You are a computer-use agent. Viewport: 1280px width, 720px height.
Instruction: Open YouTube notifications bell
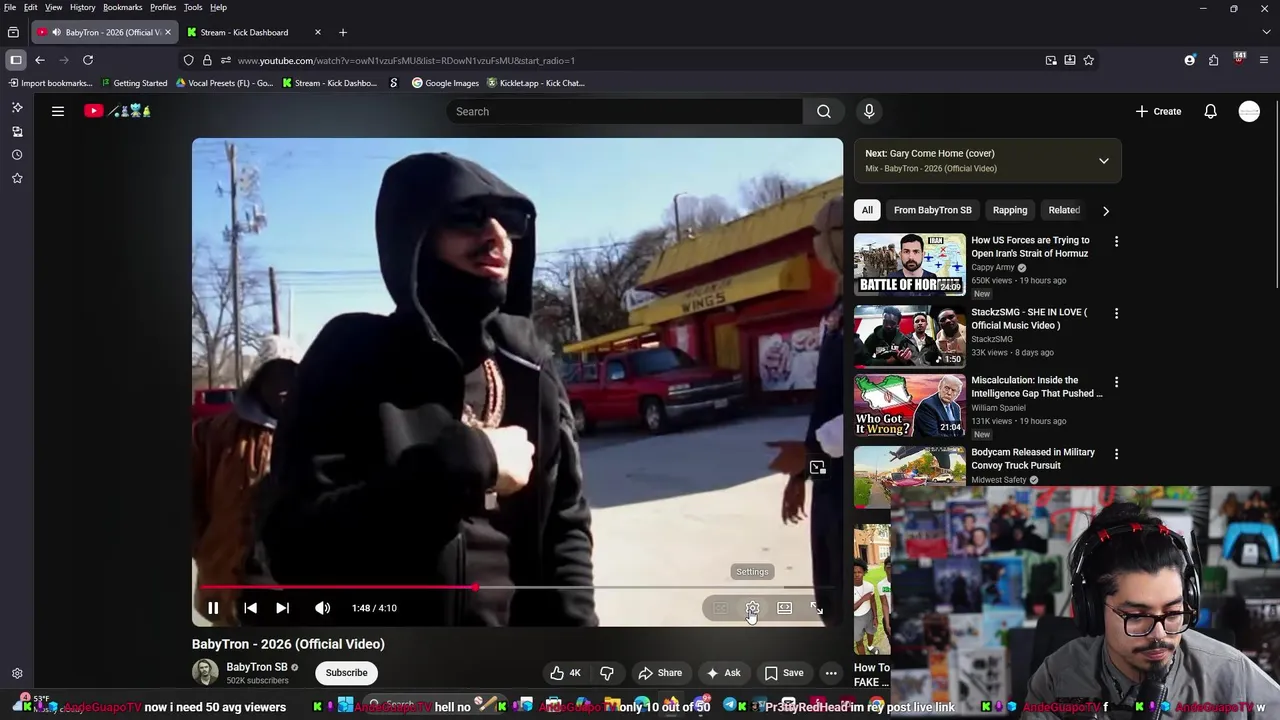click(1210, 111)
